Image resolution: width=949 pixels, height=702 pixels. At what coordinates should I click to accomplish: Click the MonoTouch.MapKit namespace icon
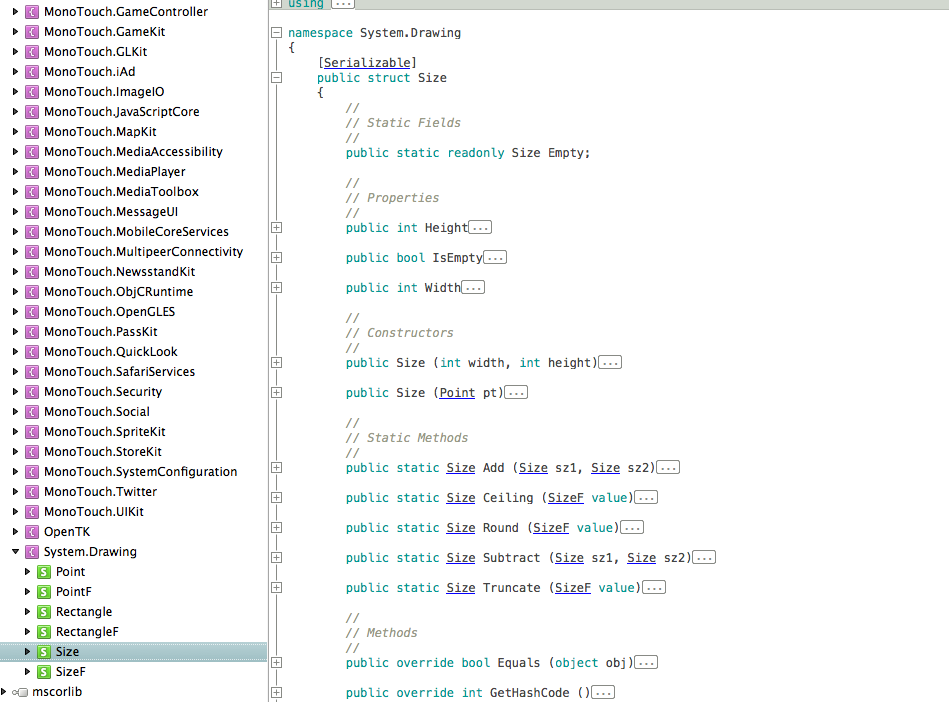[x=32, y=131]
